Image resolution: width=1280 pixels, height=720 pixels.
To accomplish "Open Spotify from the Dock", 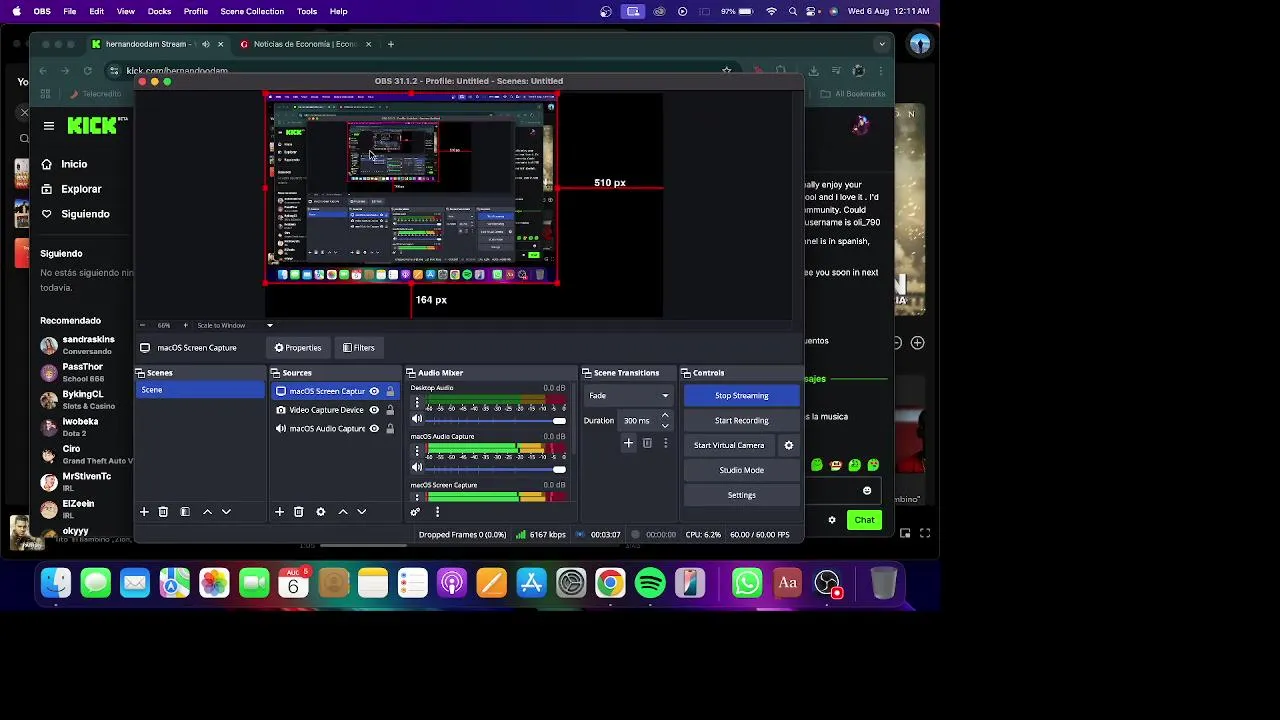I will point(650,583).
